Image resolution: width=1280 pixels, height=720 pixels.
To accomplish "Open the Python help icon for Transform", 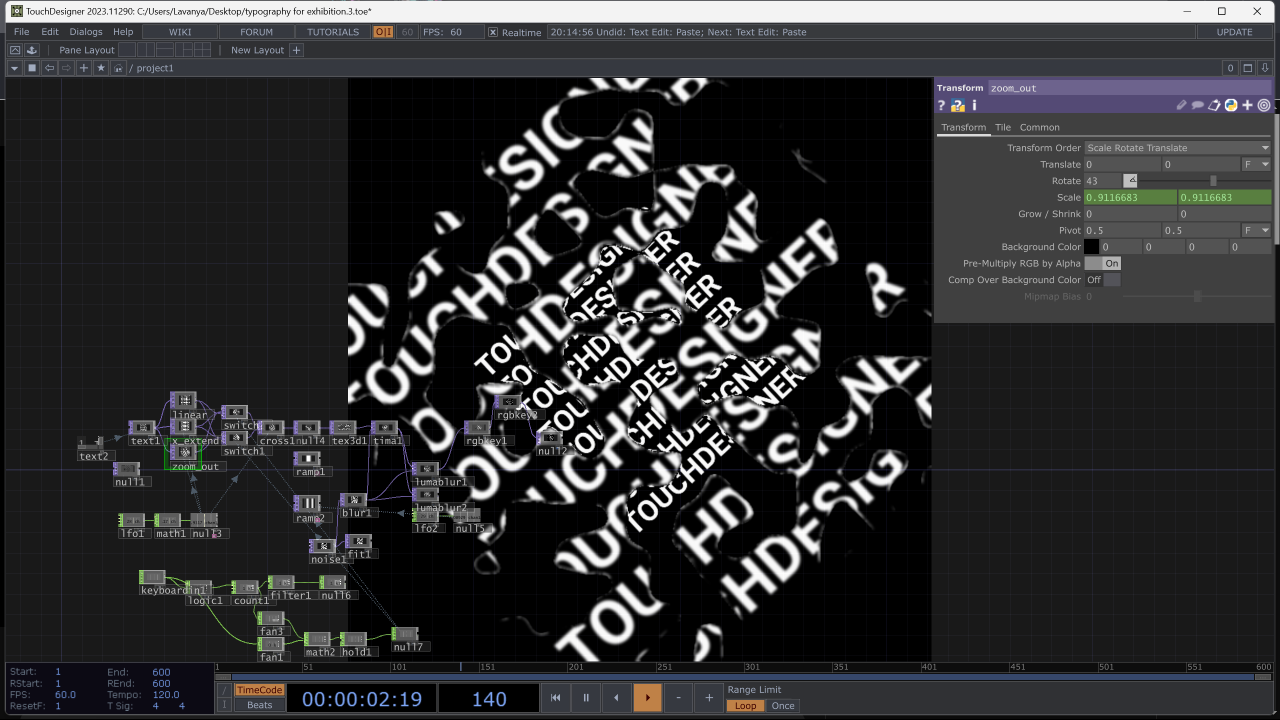I will 958,105.
